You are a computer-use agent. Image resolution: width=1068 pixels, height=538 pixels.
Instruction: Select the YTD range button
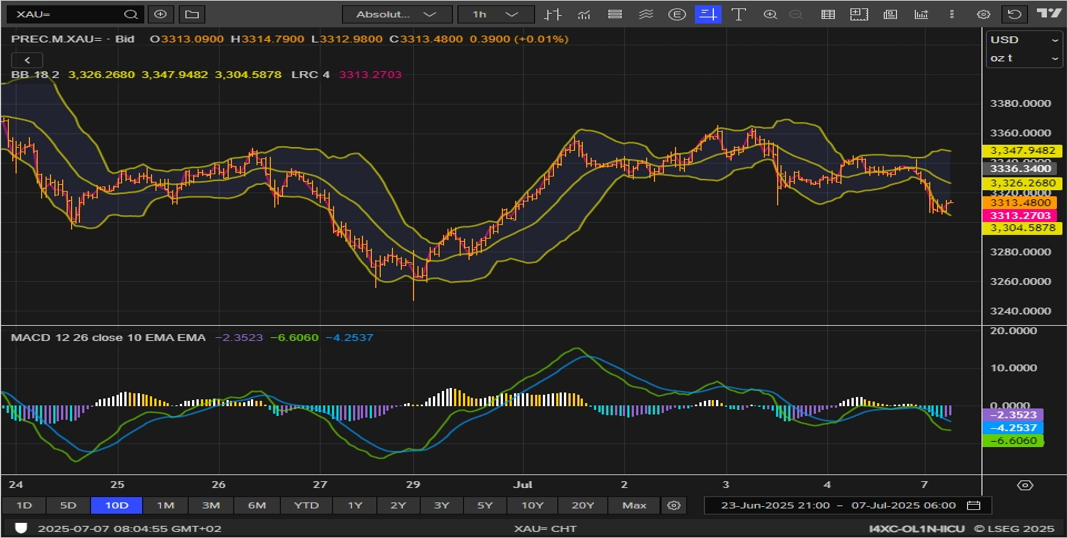(x=307, y=505)
